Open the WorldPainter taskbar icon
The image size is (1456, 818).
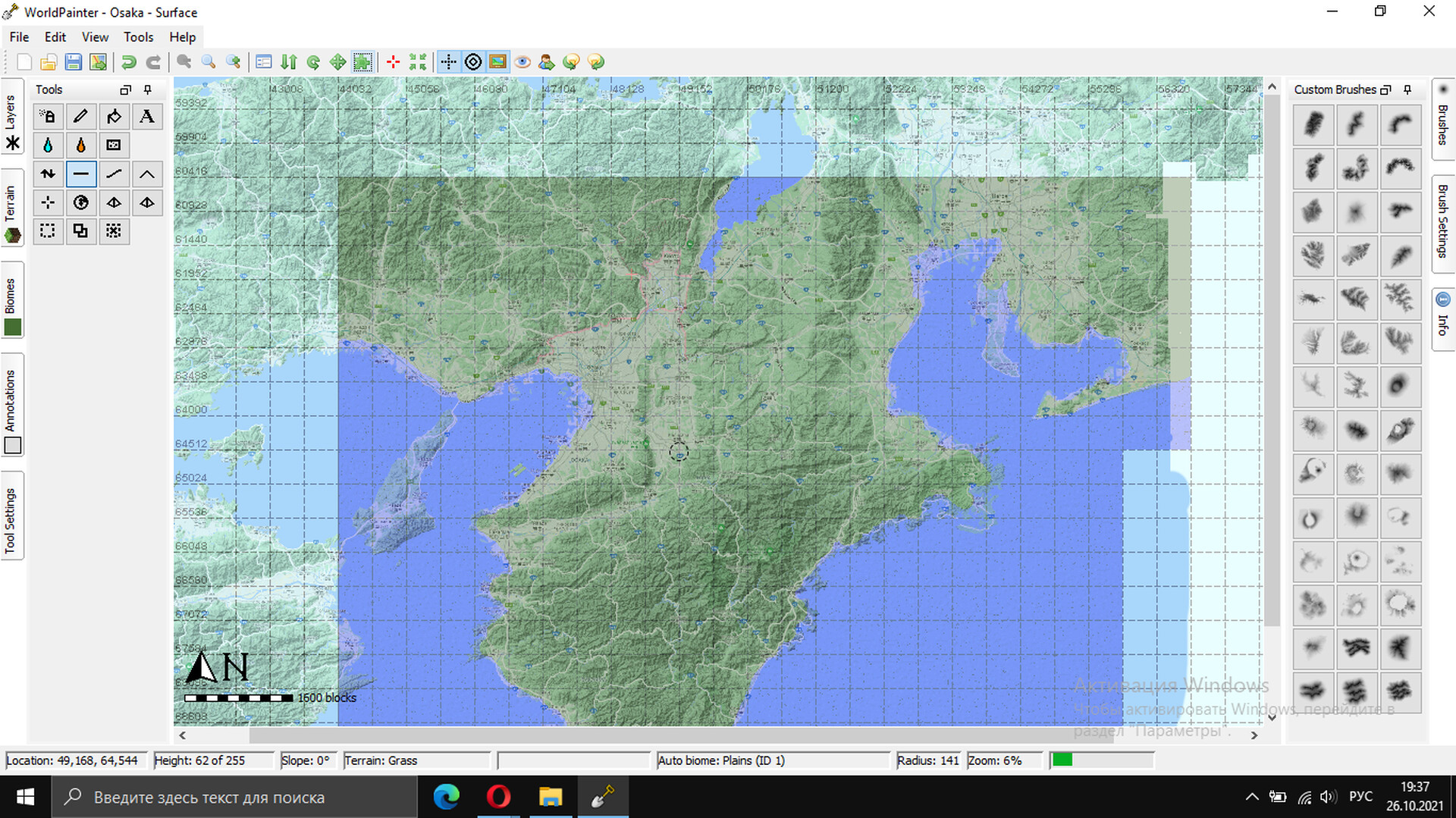click(603, 797)
